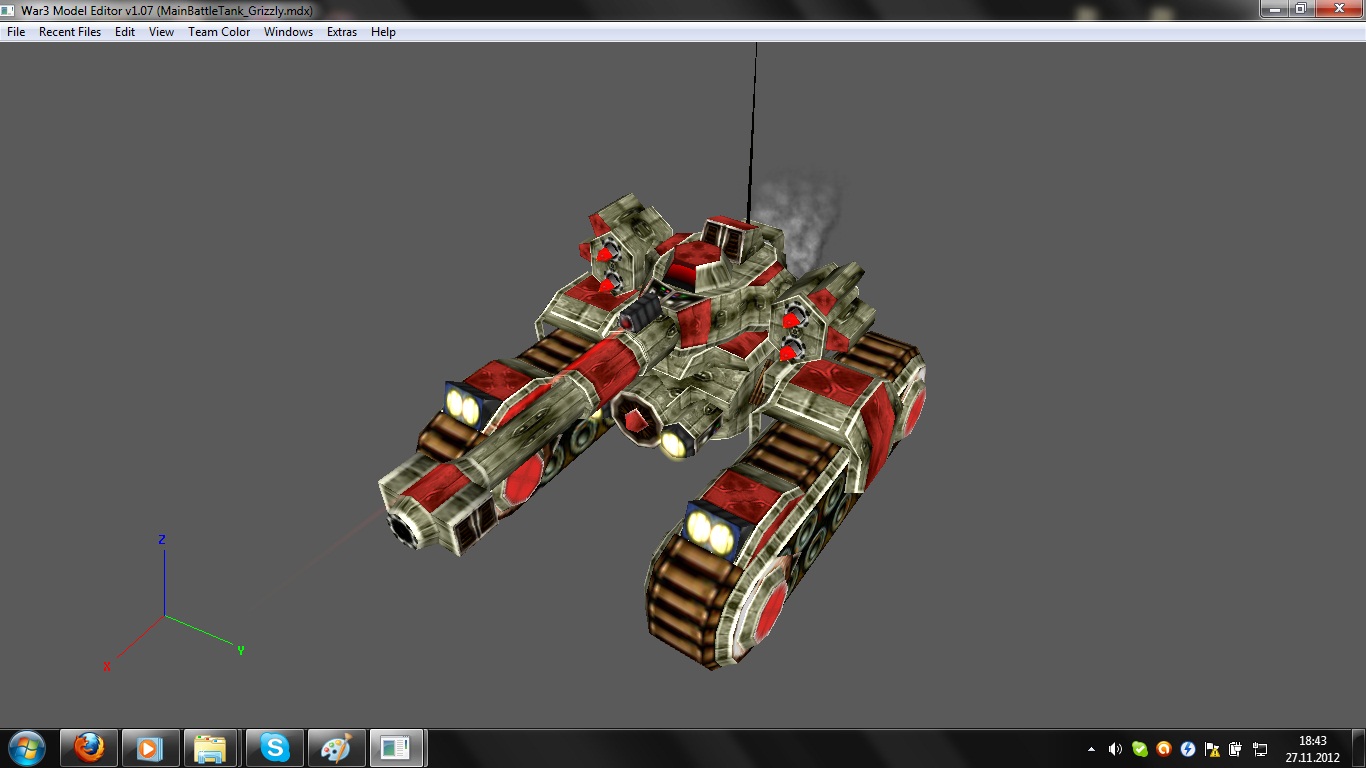Open the network tray icon
The width and height of the screenshot is (1366, 768).
(x=1260, y=749)
